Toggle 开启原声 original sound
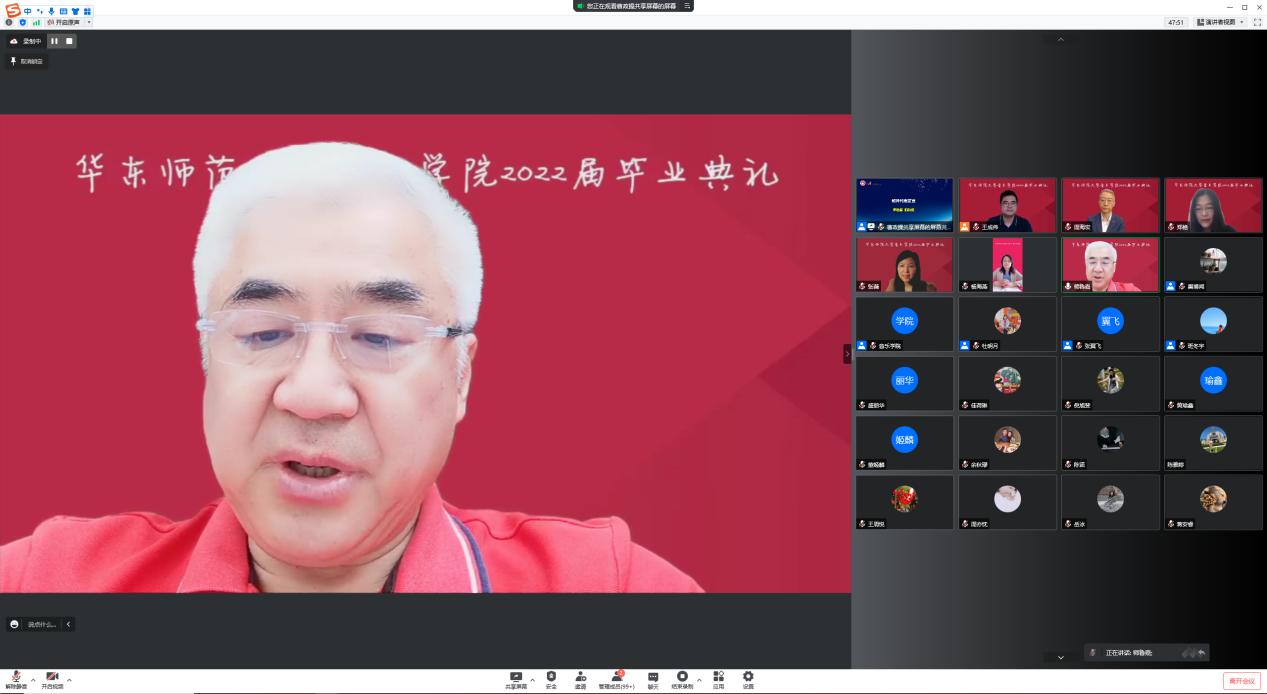 64,22
